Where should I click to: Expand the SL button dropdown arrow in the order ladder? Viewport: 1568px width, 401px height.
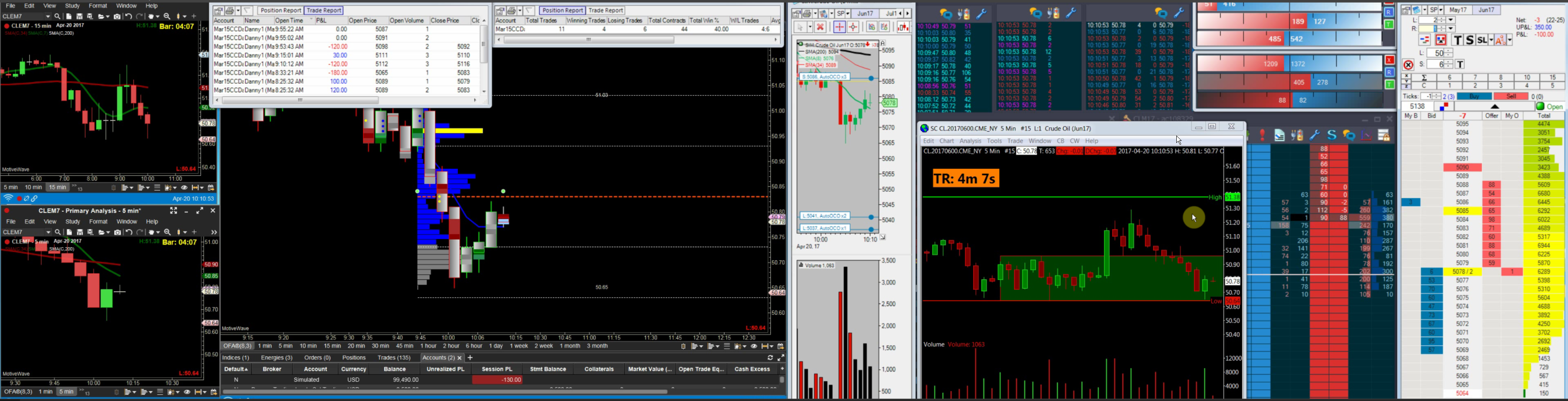point(1491,40)
